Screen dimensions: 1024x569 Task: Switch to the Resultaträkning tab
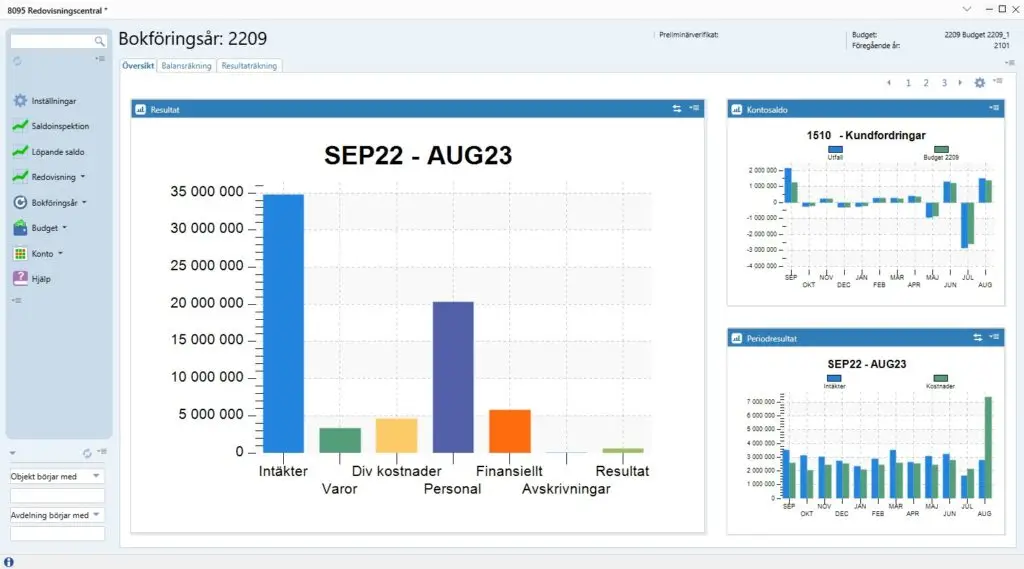tap(249, 66)
